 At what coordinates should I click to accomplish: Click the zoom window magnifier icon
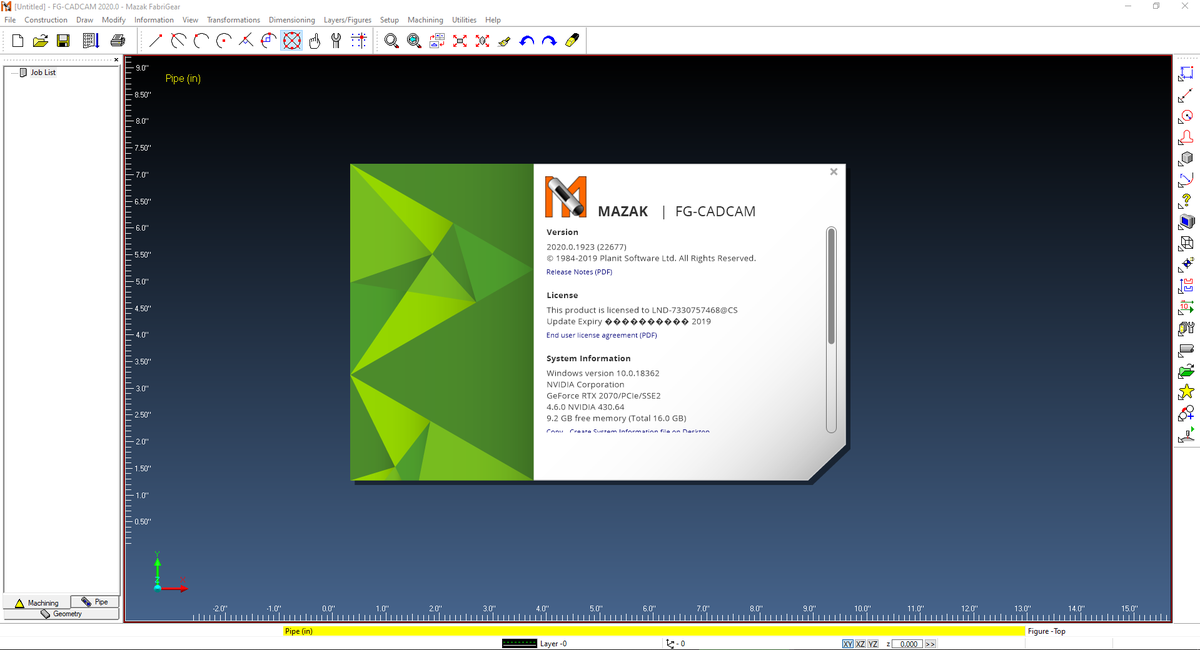click(413, 41)
